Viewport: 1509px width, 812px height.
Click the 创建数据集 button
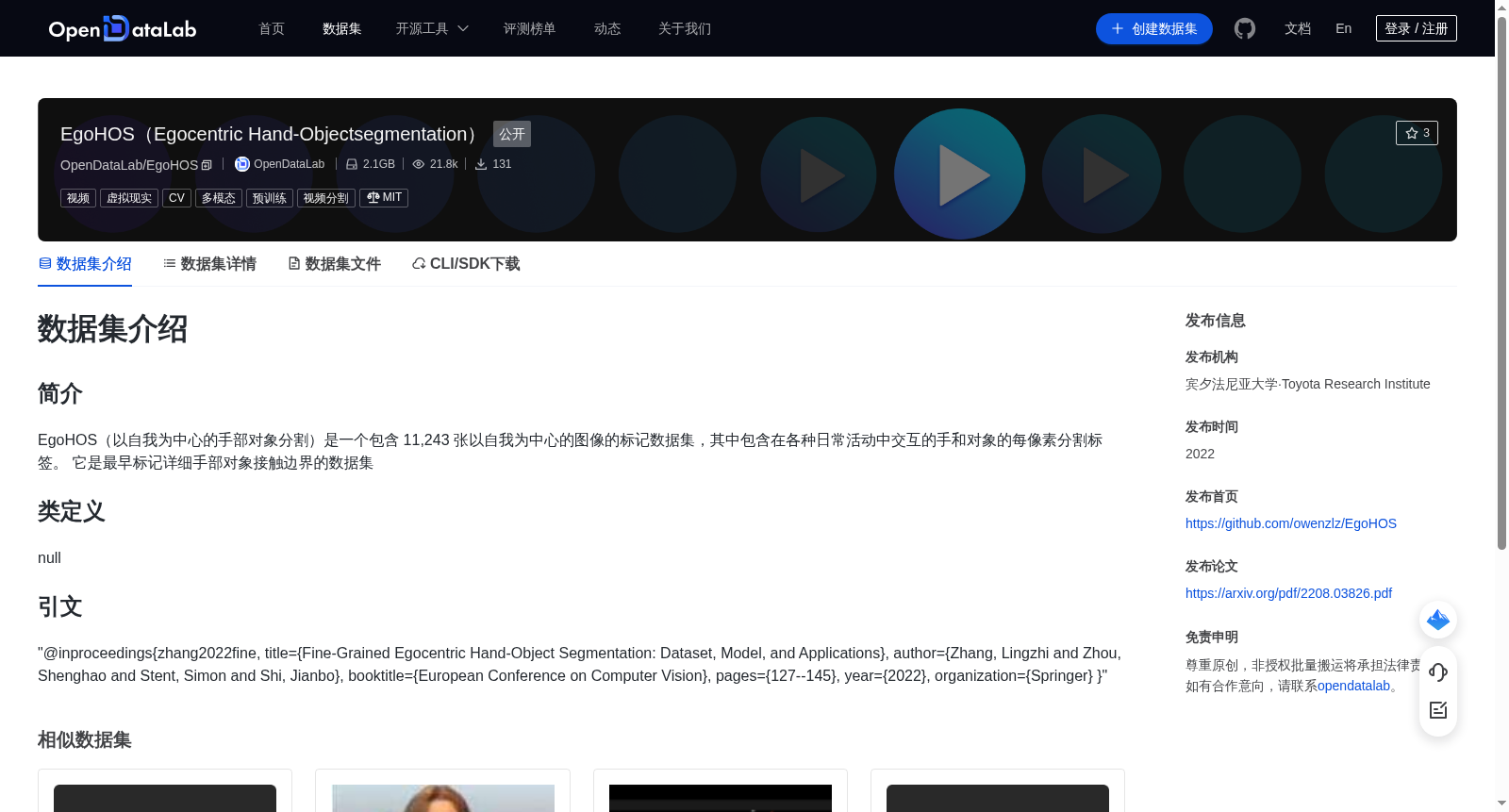pos(1154,29)
